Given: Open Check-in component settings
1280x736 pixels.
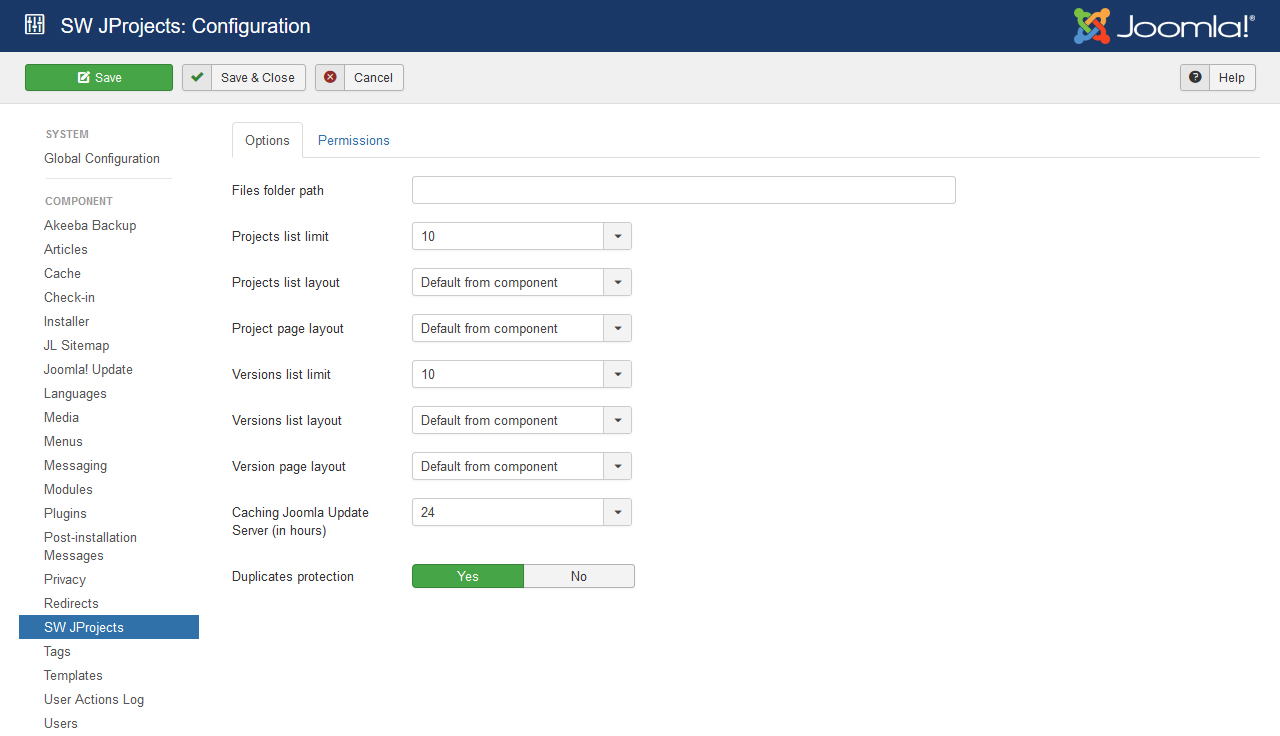Looking at the screenshot, I should (69, 297).
